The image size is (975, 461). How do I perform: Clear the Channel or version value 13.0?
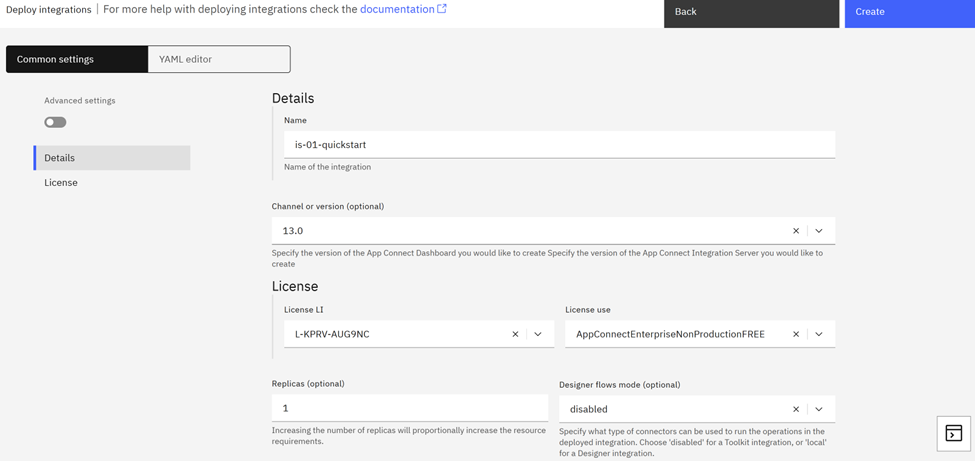[796, 231]
